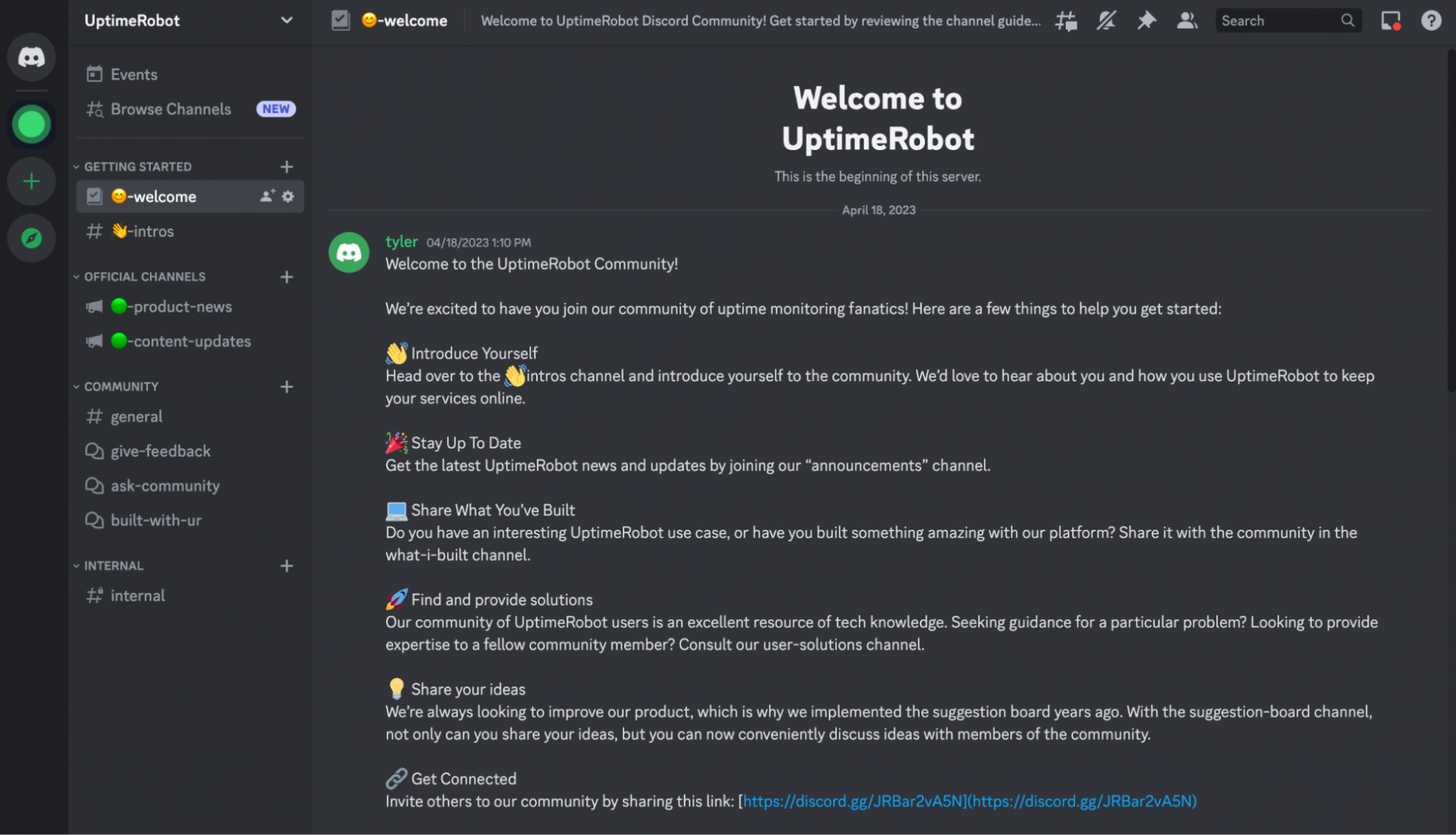Open the Events menu item
This screenshot has width=1456, height=835.
click(x=133, y=74)
